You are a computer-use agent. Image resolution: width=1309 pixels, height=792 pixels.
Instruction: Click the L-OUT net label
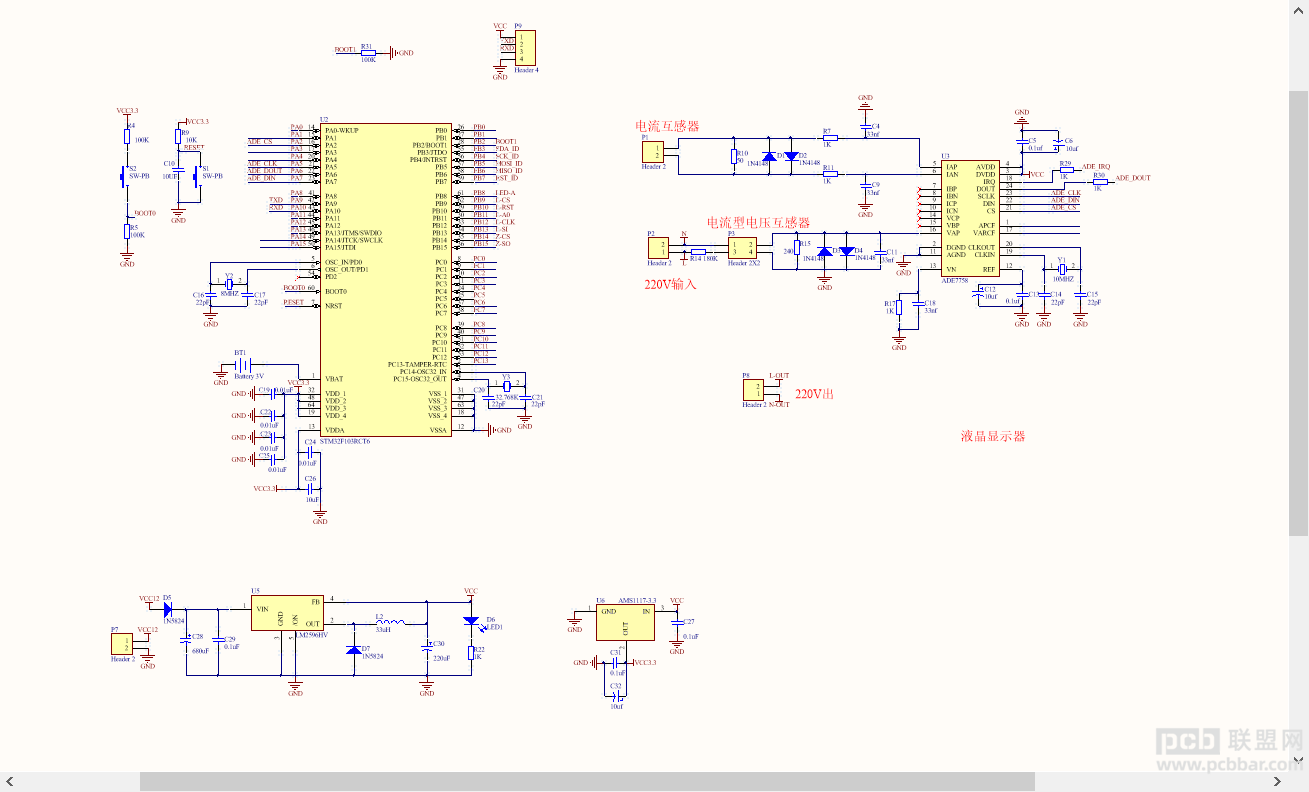point(779,376)
